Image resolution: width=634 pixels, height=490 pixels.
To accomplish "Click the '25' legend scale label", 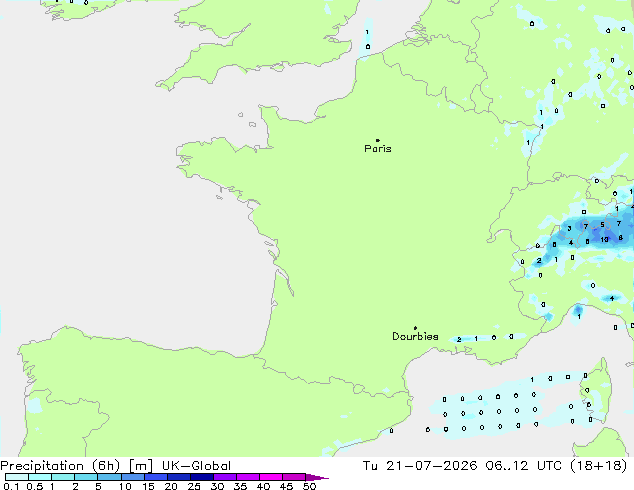I will 194,486.
